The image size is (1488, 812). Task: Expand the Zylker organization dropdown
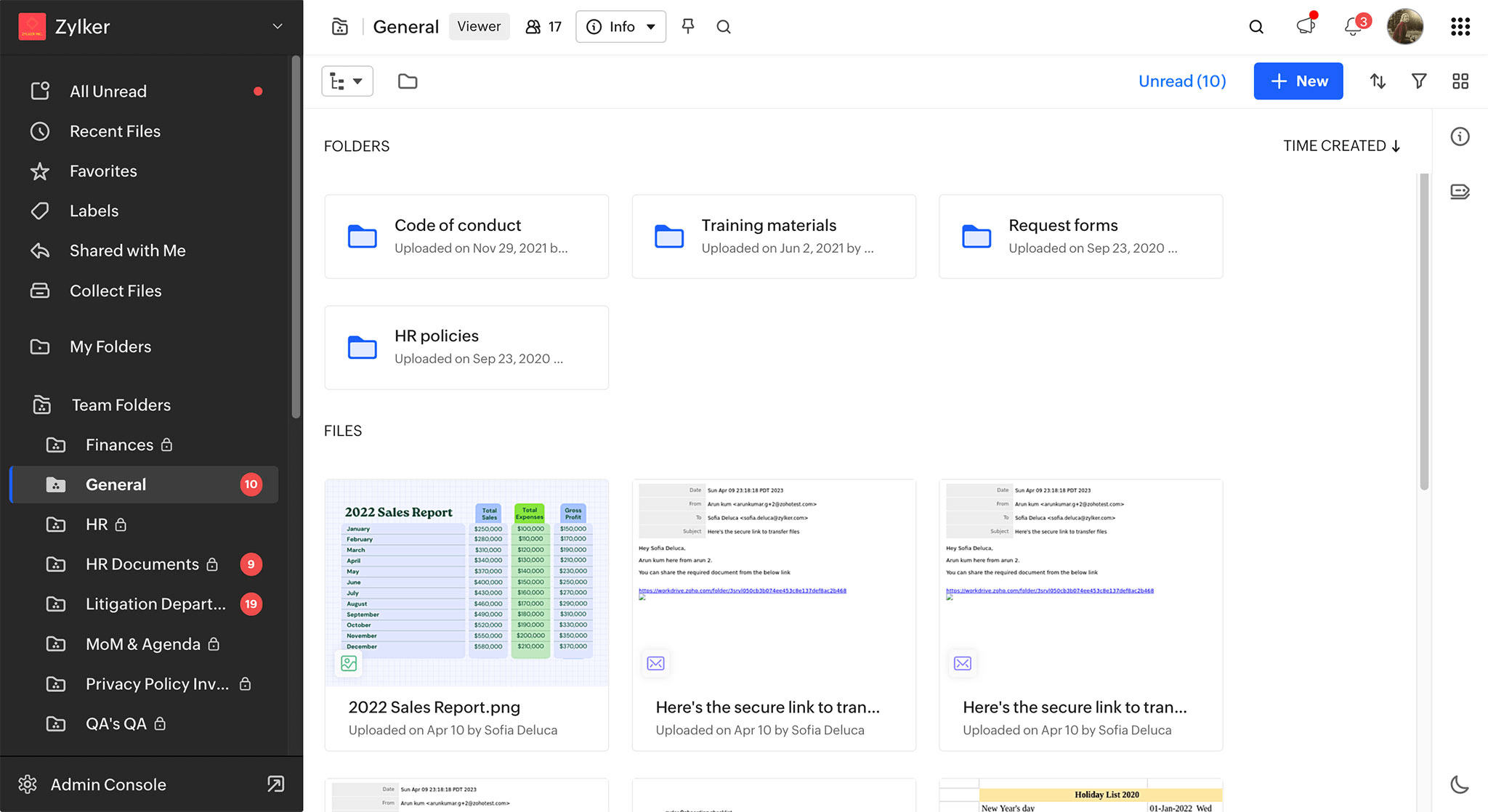277,27
